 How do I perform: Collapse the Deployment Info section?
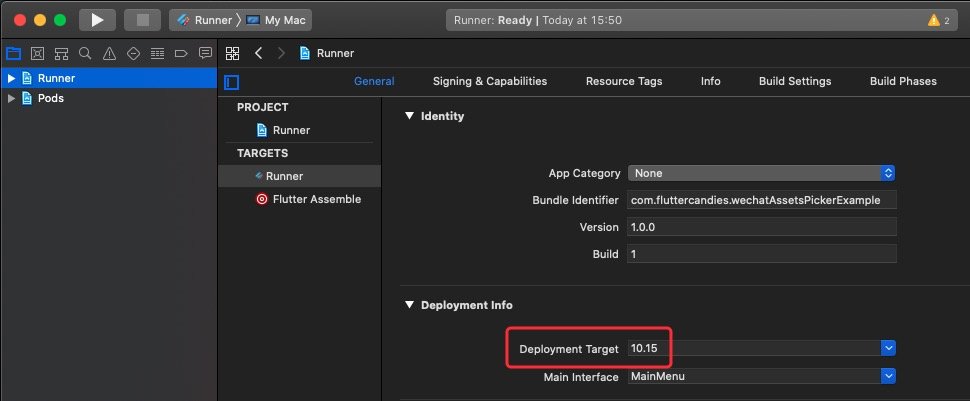click(x=408, y=305)
